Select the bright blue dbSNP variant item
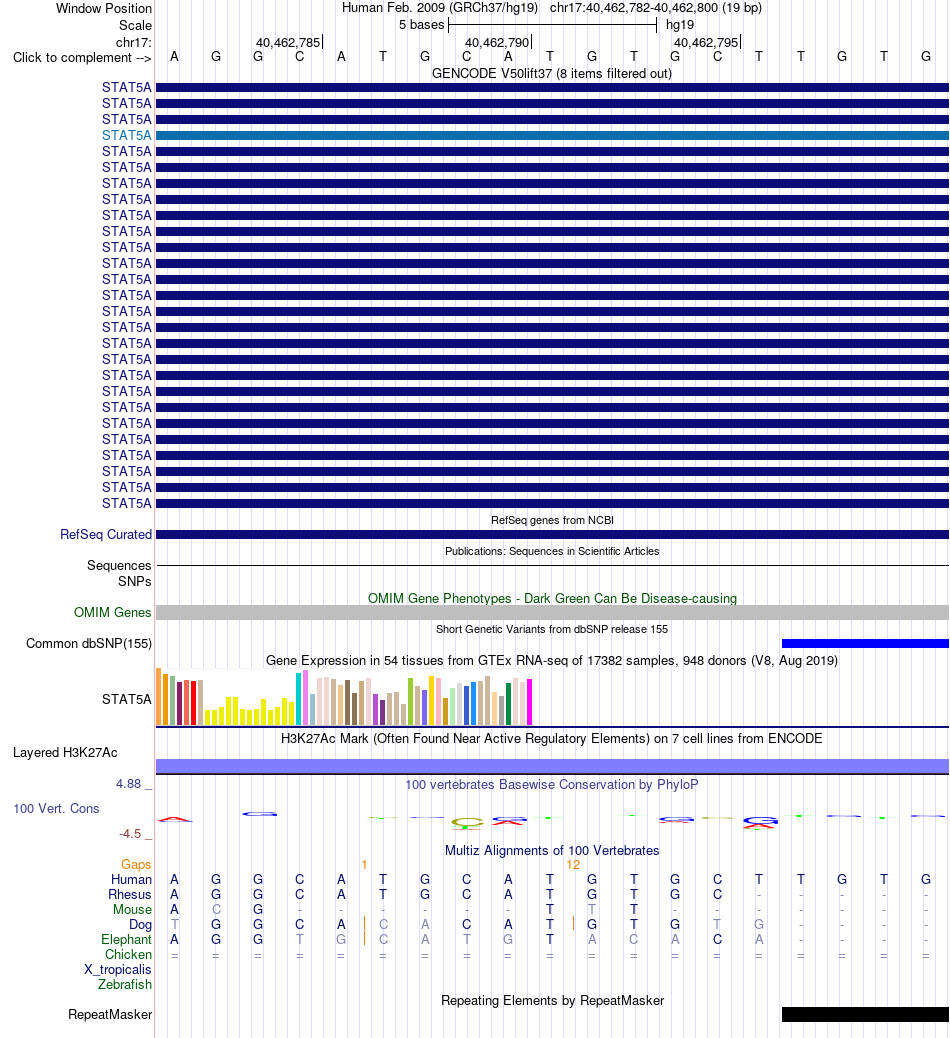 click(865, 643)
